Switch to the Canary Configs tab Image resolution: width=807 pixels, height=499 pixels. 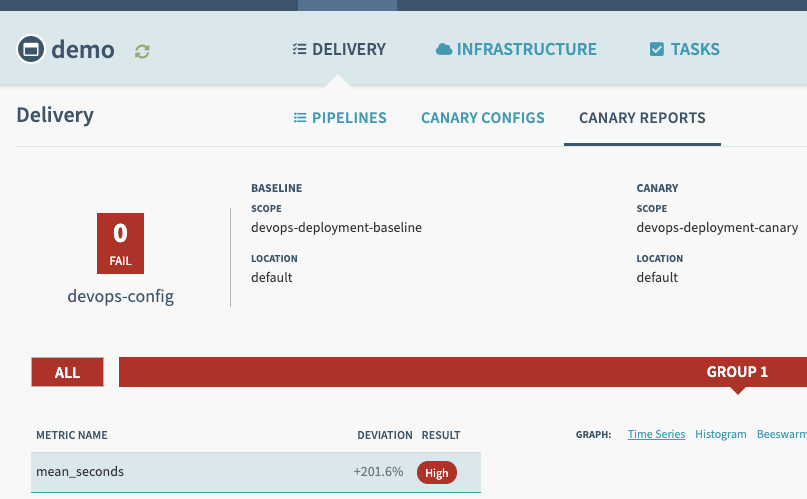coord(482,118)
